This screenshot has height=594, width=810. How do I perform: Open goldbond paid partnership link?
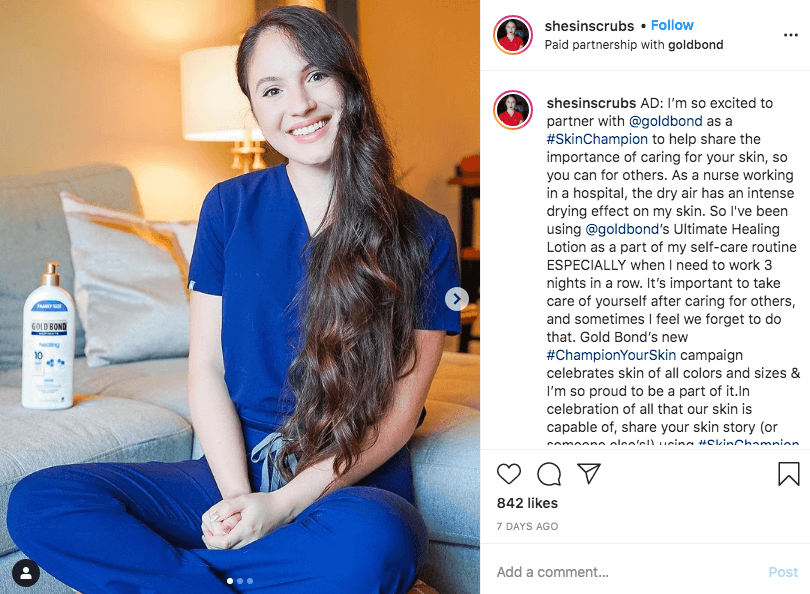coord(695,45)
